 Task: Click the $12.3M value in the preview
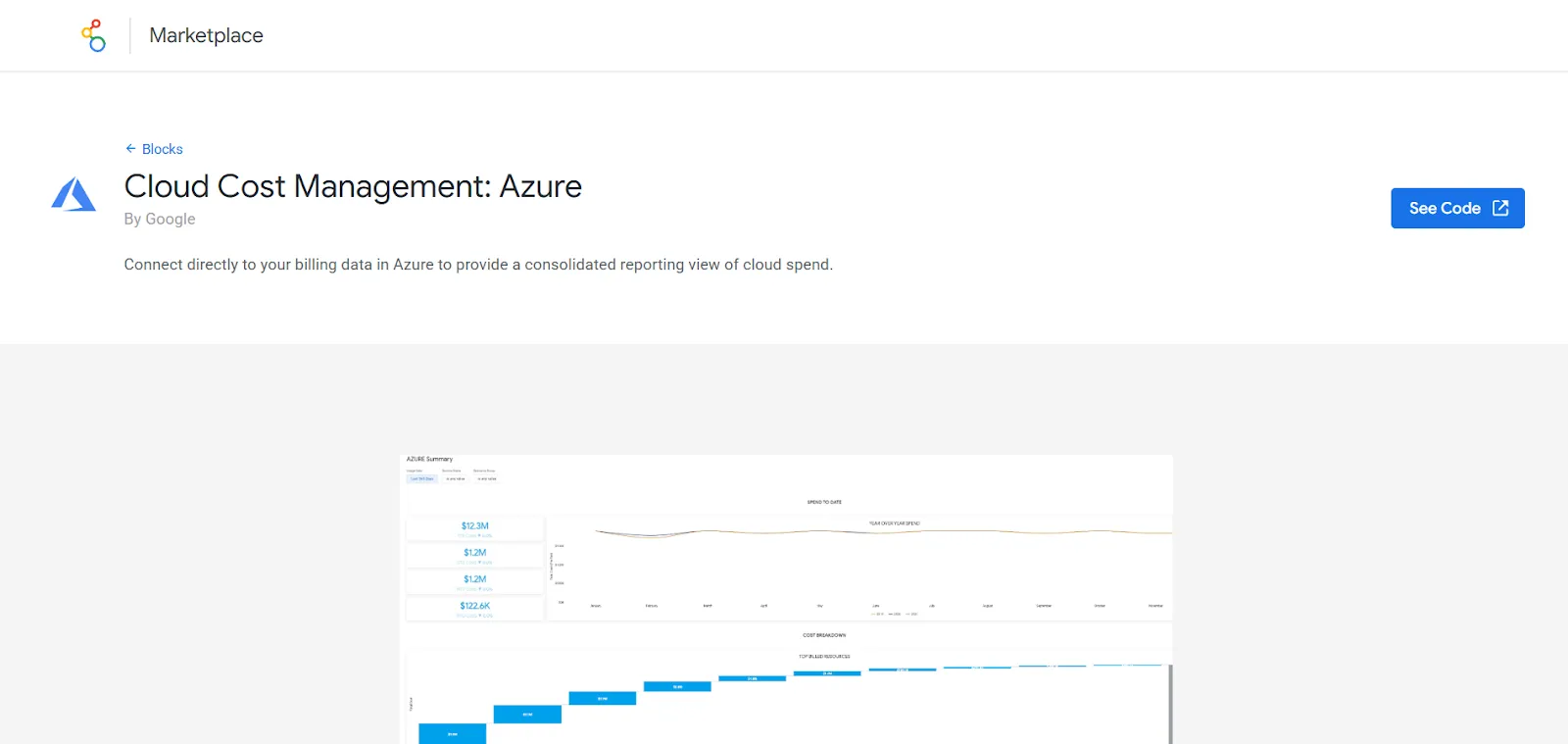475,526
